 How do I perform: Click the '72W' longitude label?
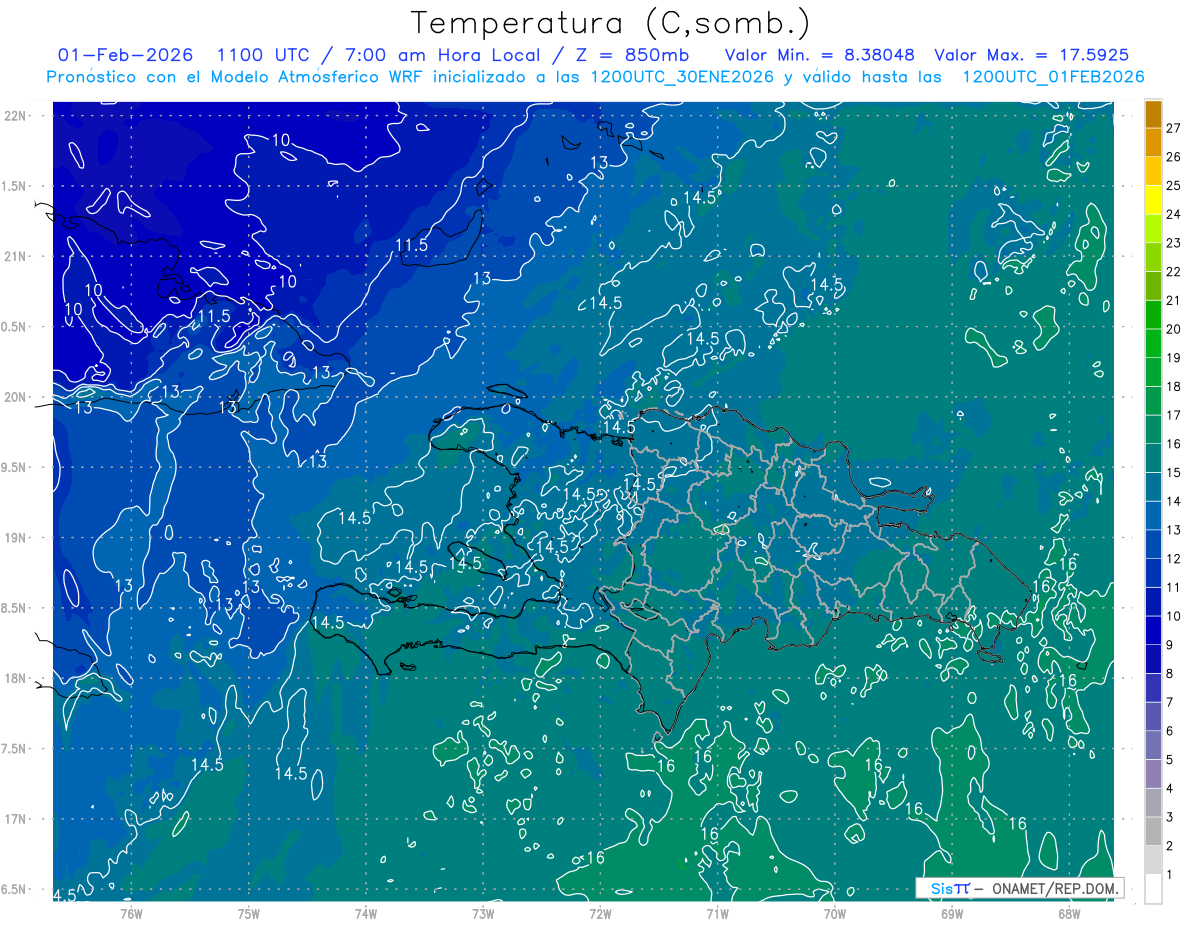pos(600,914)
